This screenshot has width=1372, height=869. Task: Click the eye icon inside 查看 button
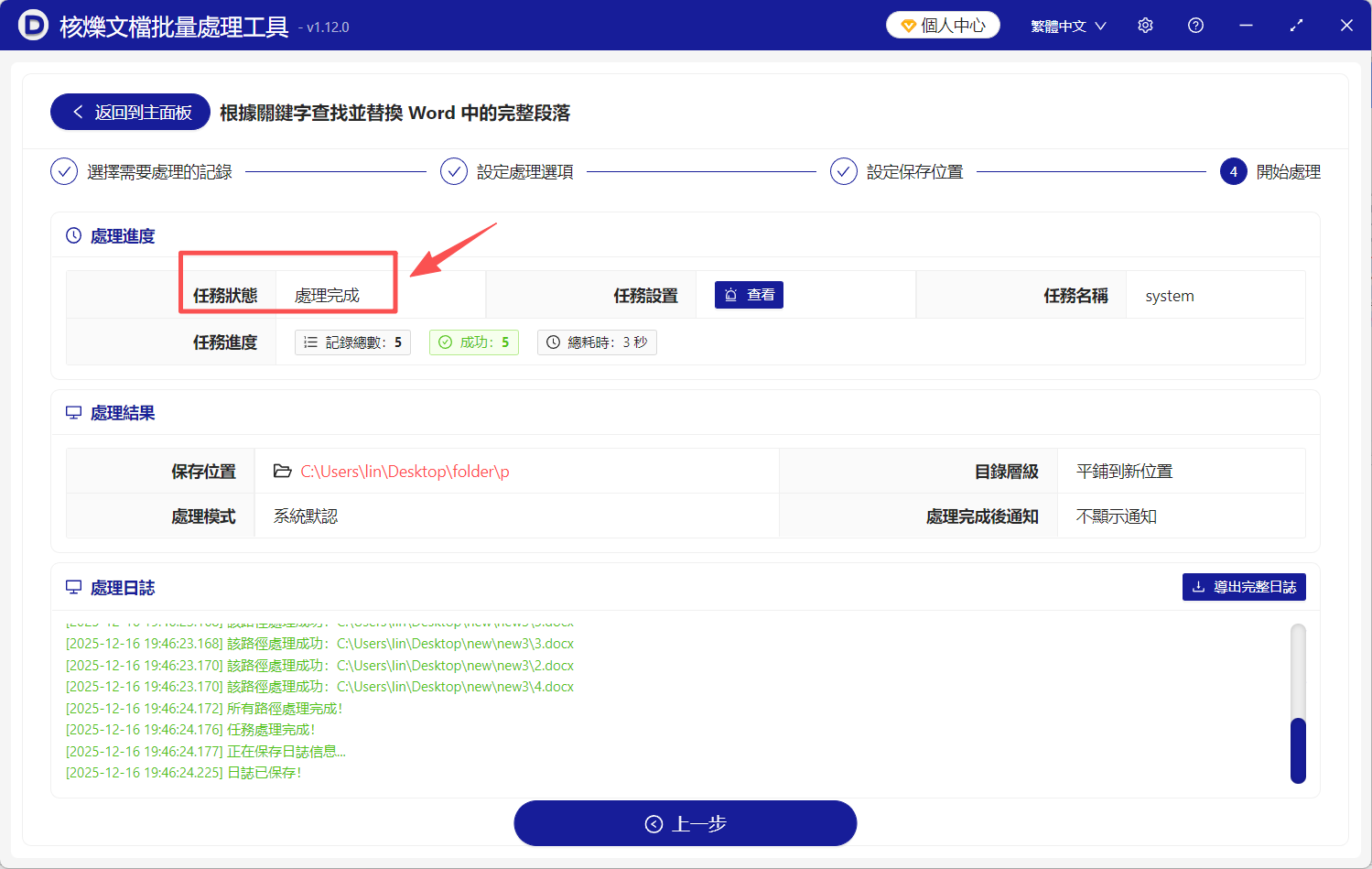tap(732, 294)
